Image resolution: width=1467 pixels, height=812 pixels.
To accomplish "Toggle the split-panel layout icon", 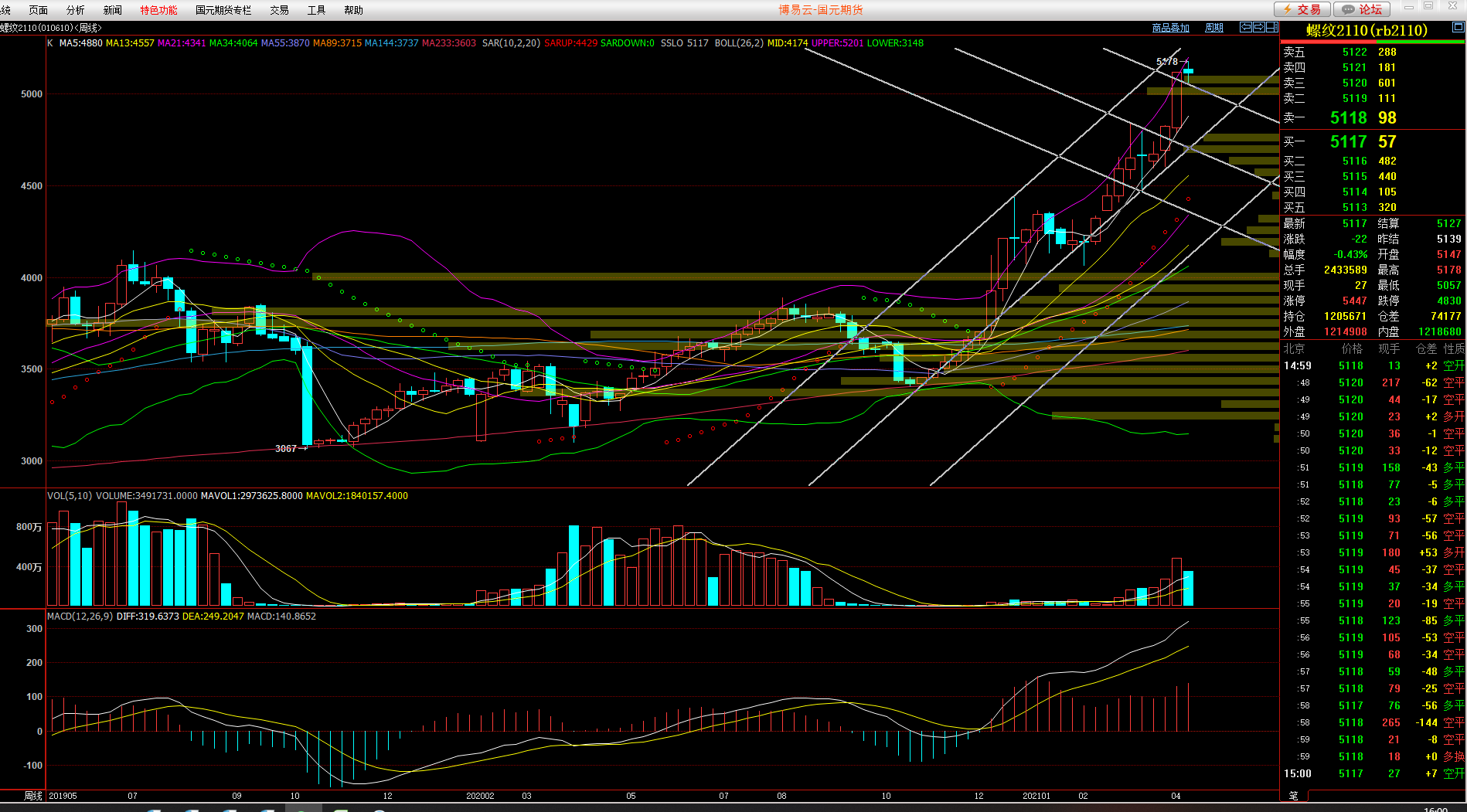I will 1271,27.
